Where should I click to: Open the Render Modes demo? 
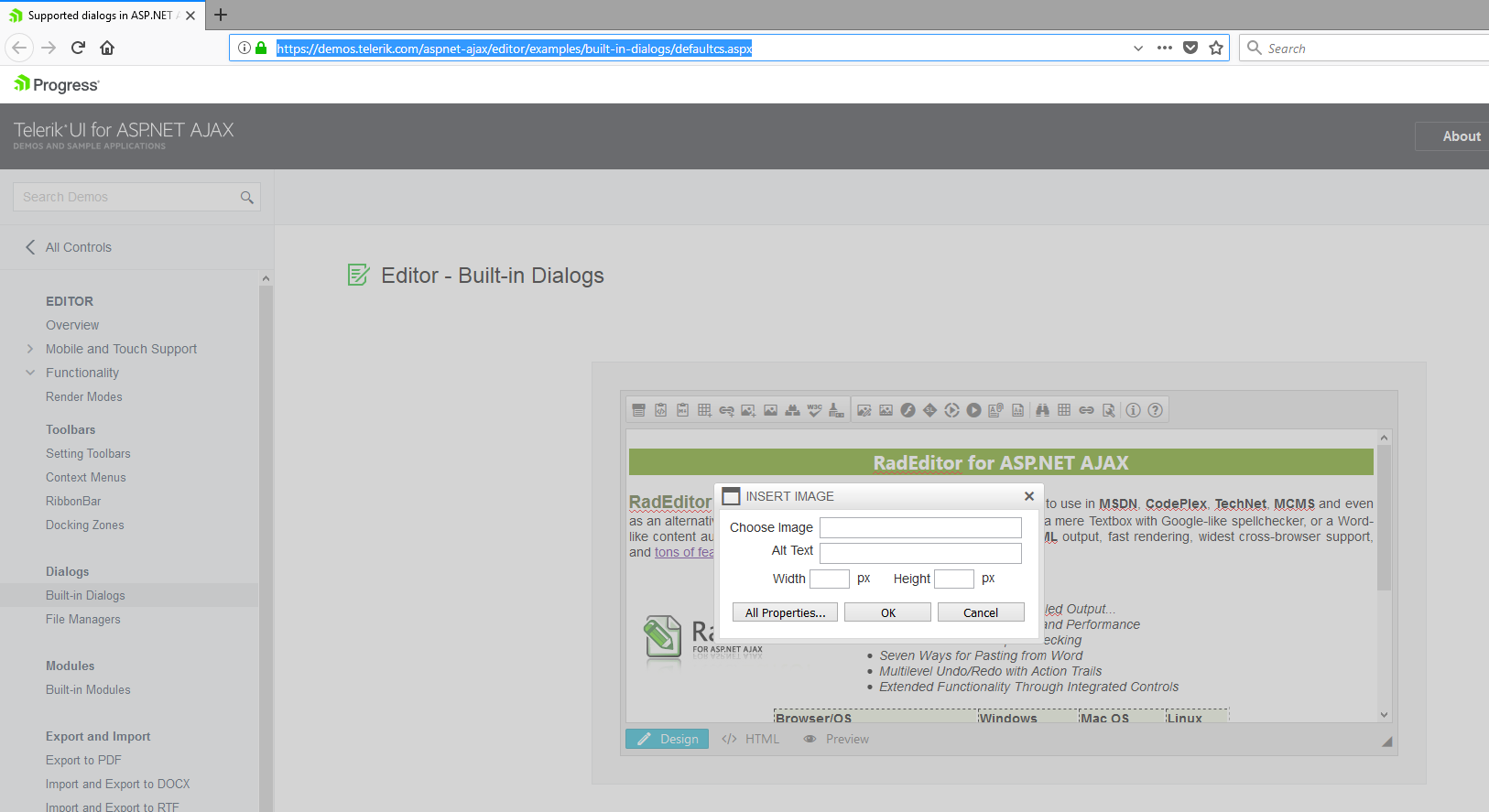point(84,396)
